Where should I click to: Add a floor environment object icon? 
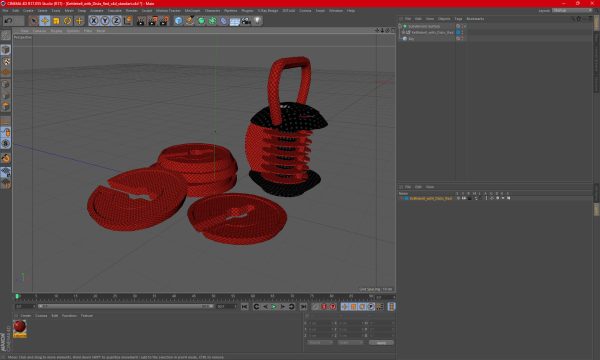[235, 21]
